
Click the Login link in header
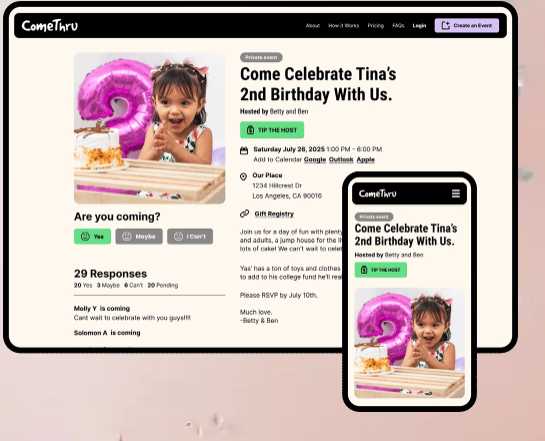(x=419, y=26)
